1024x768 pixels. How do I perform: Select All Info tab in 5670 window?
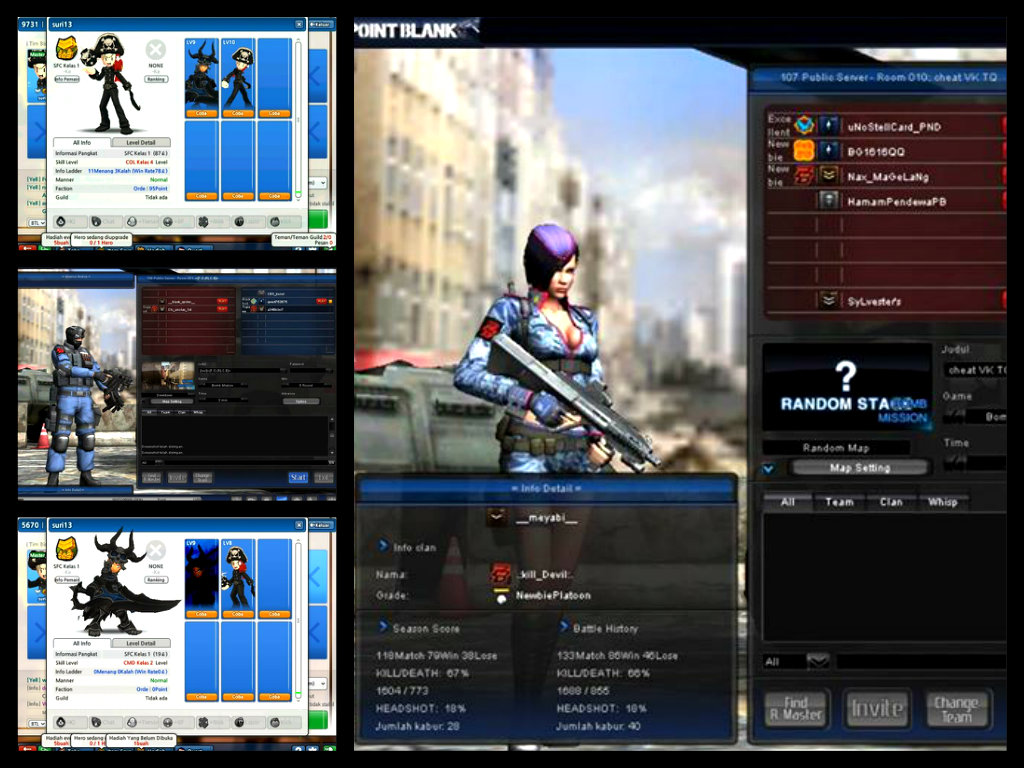coord(82,643)
